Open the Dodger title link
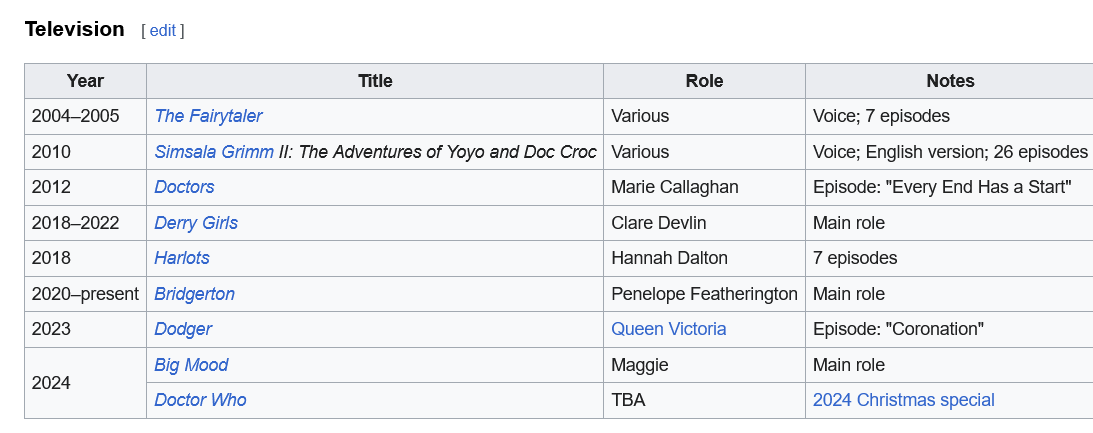 click(183, 329)
